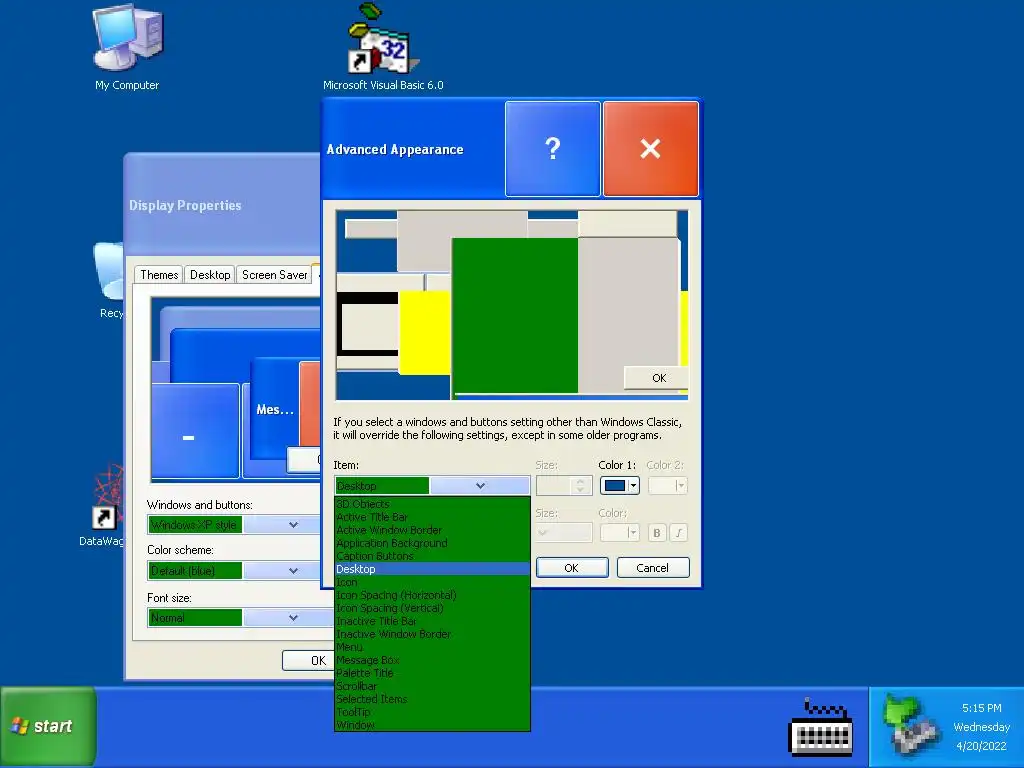Screen dimensions: 1024x768
Task: Open the My Computer desktop icon
Action: pyautogui.click(x=127, y=48)
